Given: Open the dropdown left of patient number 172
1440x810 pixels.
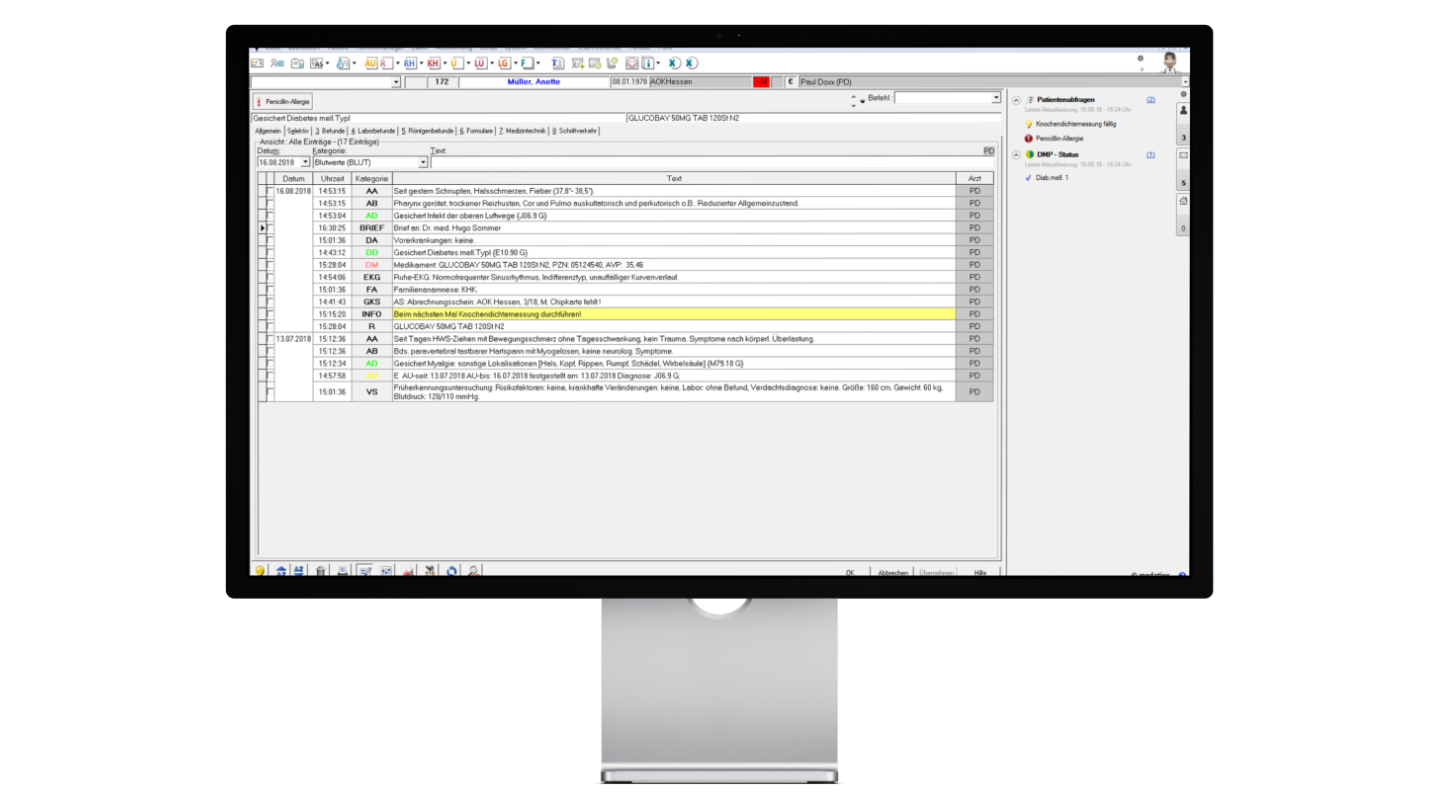Looking at the screenshot, I should coord(396,82).
